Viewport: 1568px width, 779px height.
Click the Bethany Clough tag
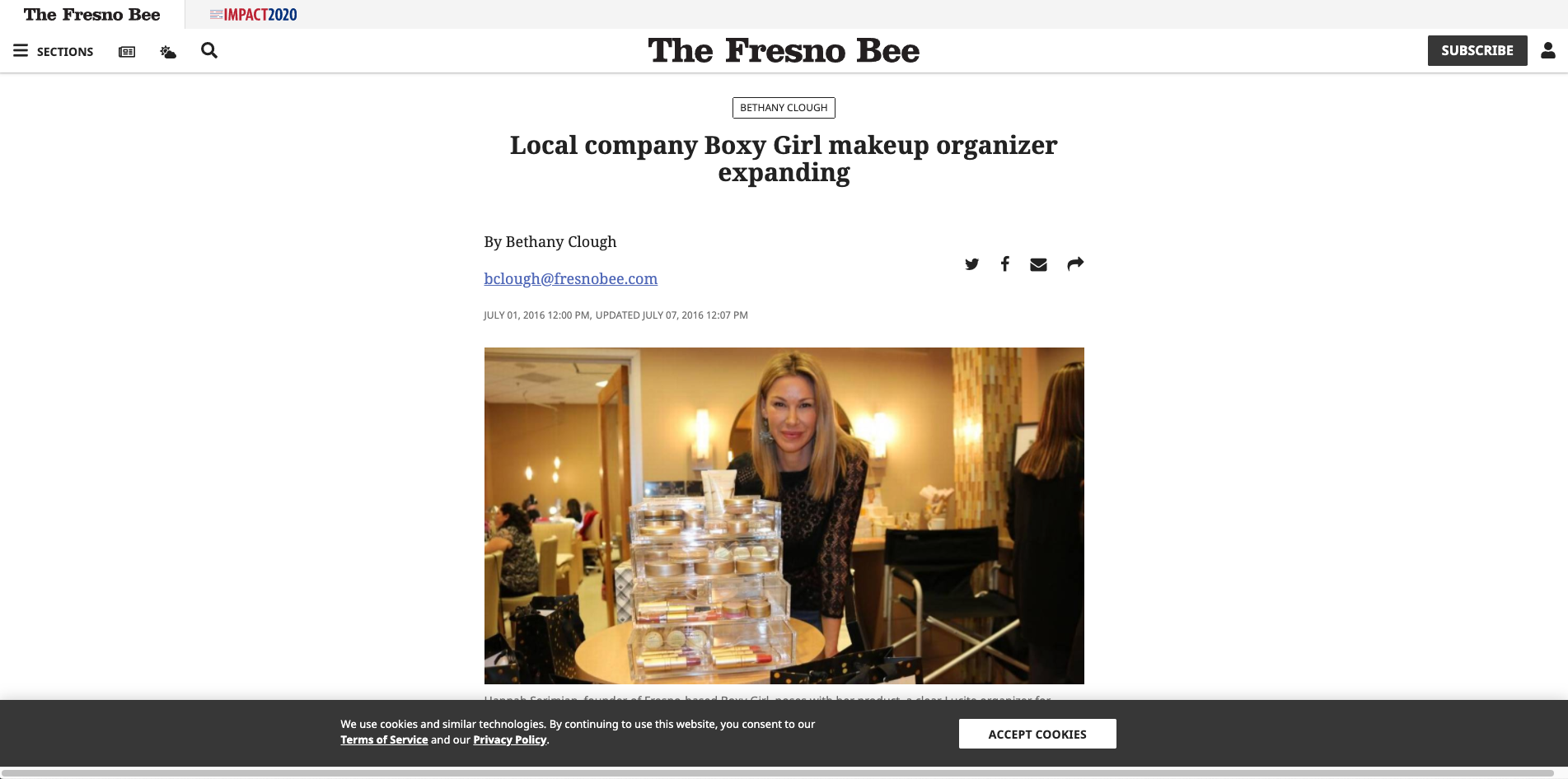coord(784,108)
